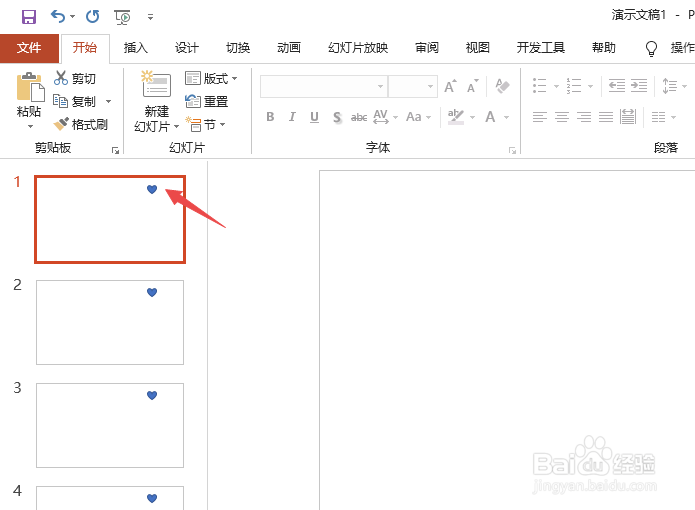The image size is (695, 510).
Task: Click 格式刷 (Format Painter) button
Action: [x=80, y=125]
